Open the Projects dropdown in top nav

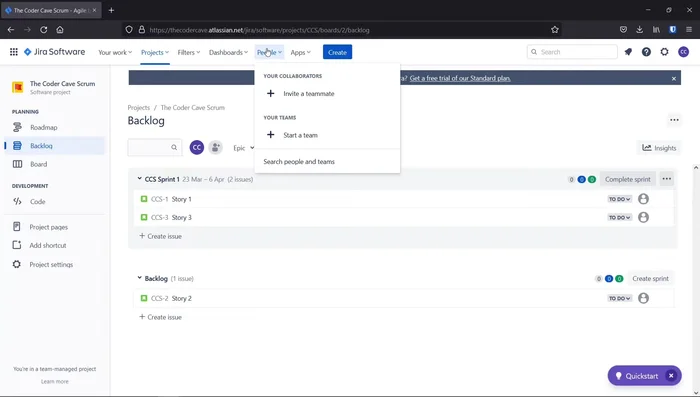[155, 52]
